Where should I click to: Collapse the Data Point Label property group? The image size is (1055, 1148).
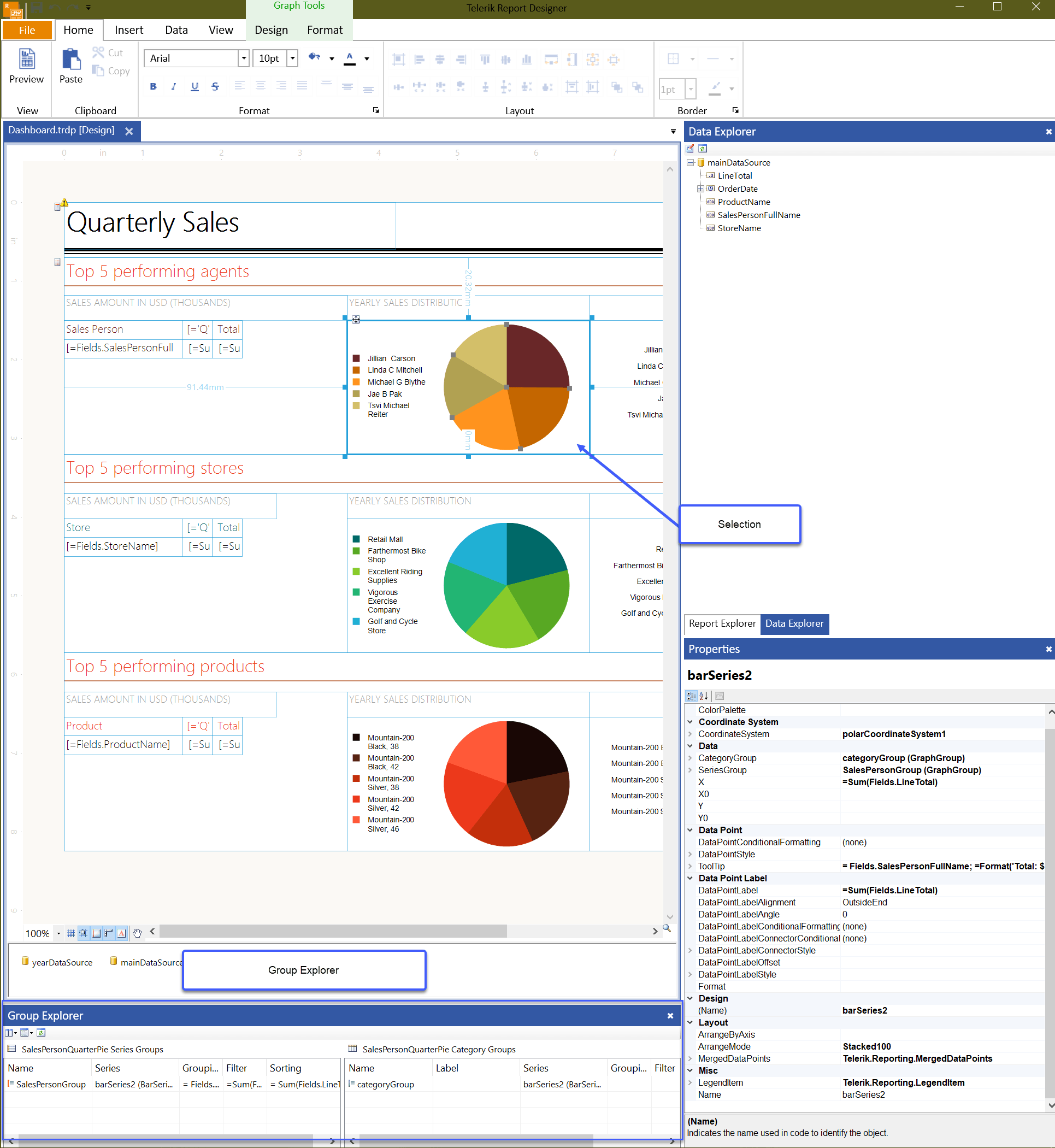pos(690,878)
